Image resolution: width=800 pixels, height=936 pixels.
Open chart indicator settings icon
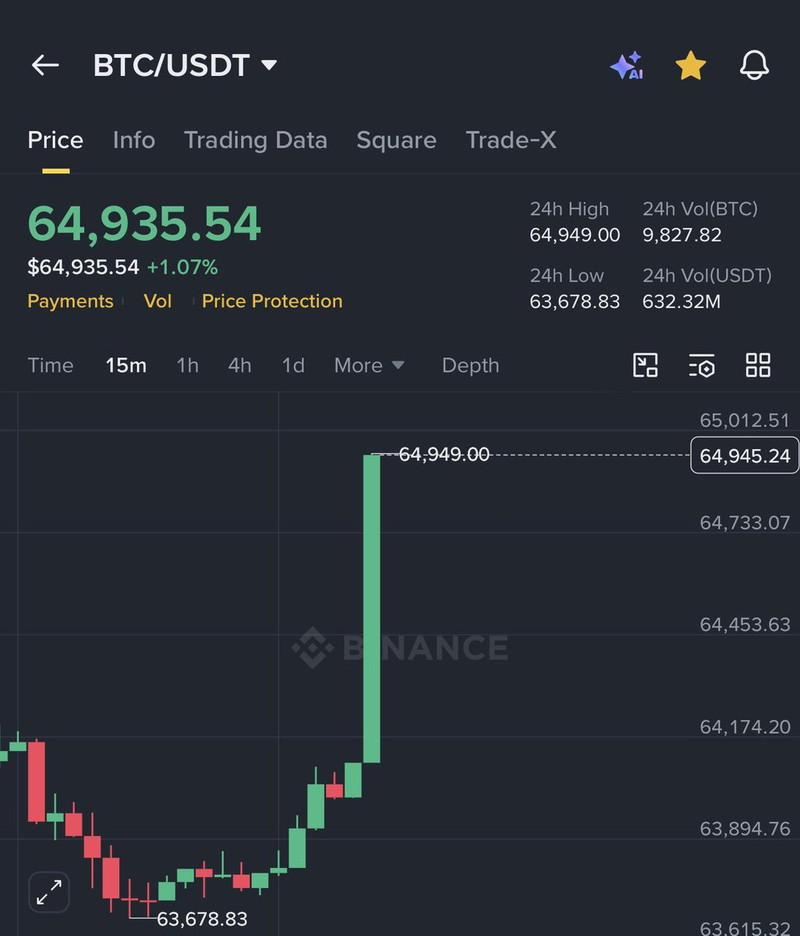click(701, 365)
